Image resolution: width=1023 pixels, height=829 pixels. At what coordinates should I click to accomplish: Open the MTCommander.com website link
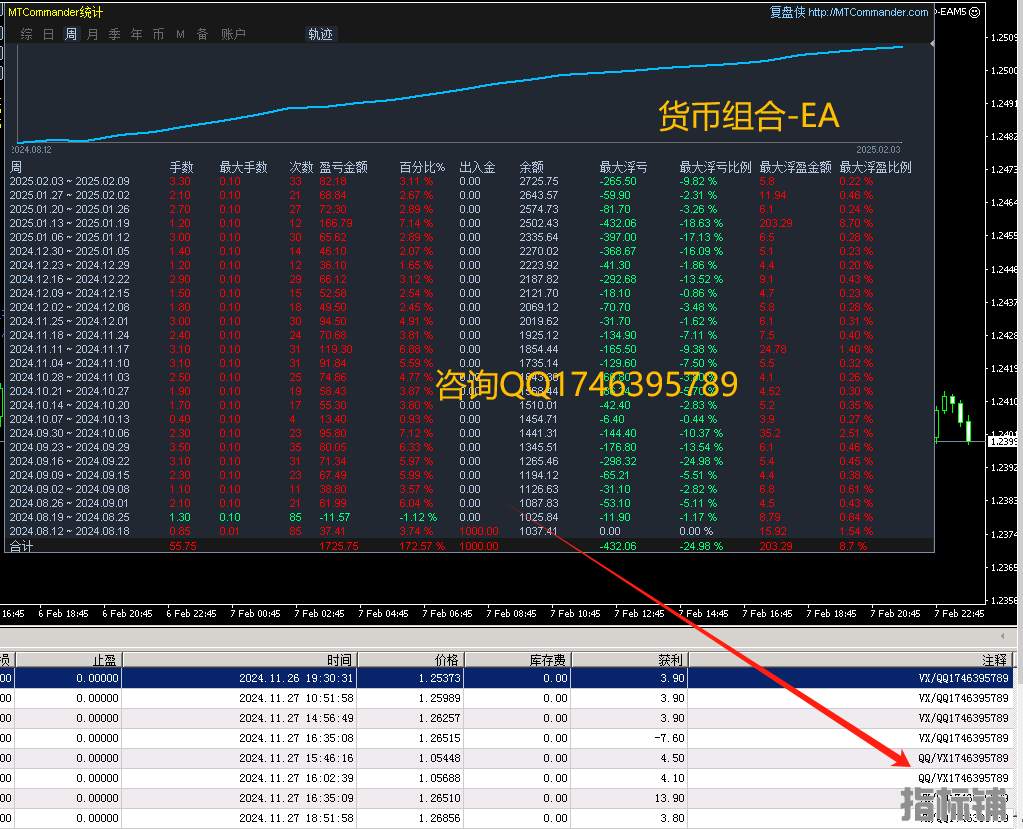(868, 12)
